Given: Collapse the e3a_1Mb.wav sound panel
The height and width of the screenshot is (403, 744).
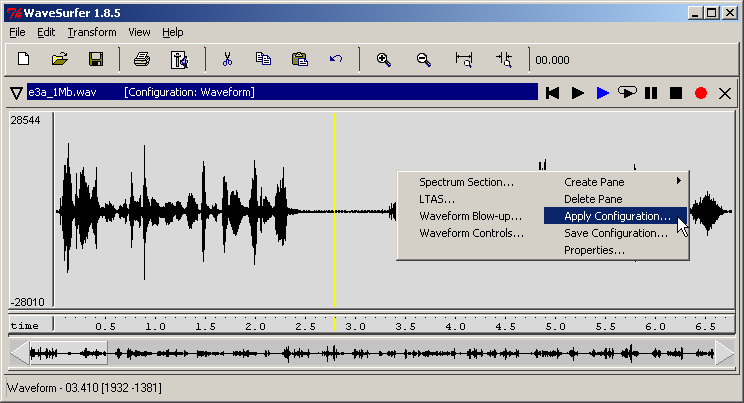Looking at the screenshot, I should (x=16, y=93).
